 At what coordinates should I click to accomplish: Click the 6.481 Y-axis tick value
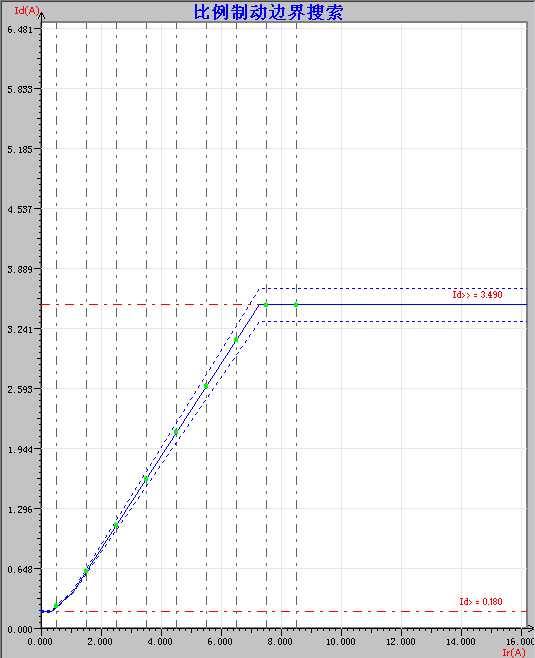point(19,29)
